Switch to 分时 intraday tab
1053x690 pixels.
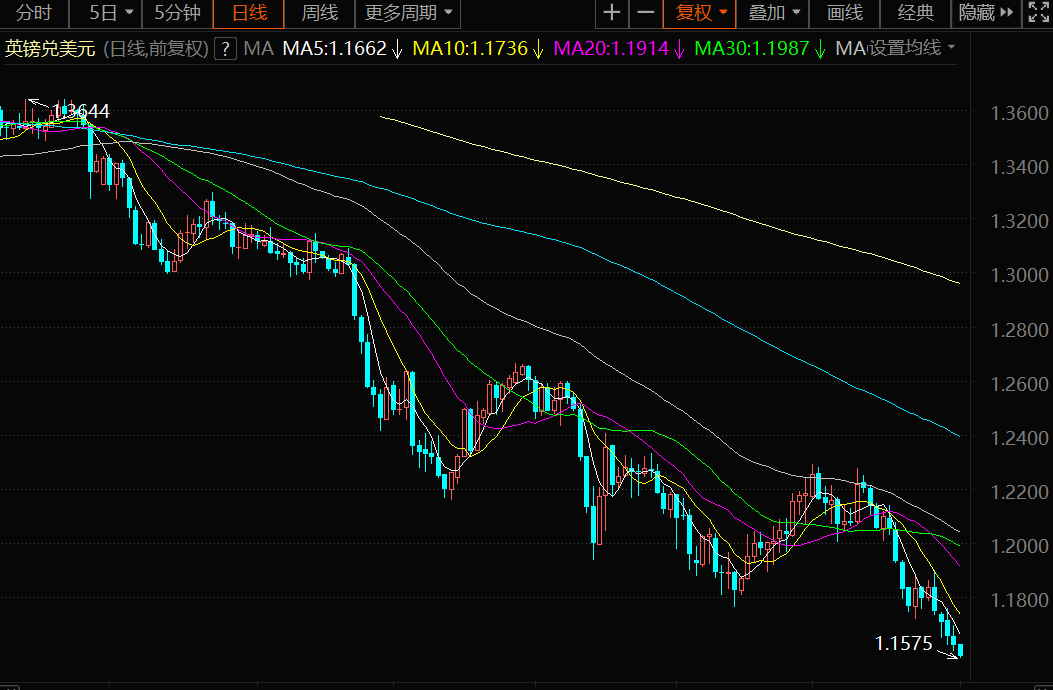click(x=34, y=13)
